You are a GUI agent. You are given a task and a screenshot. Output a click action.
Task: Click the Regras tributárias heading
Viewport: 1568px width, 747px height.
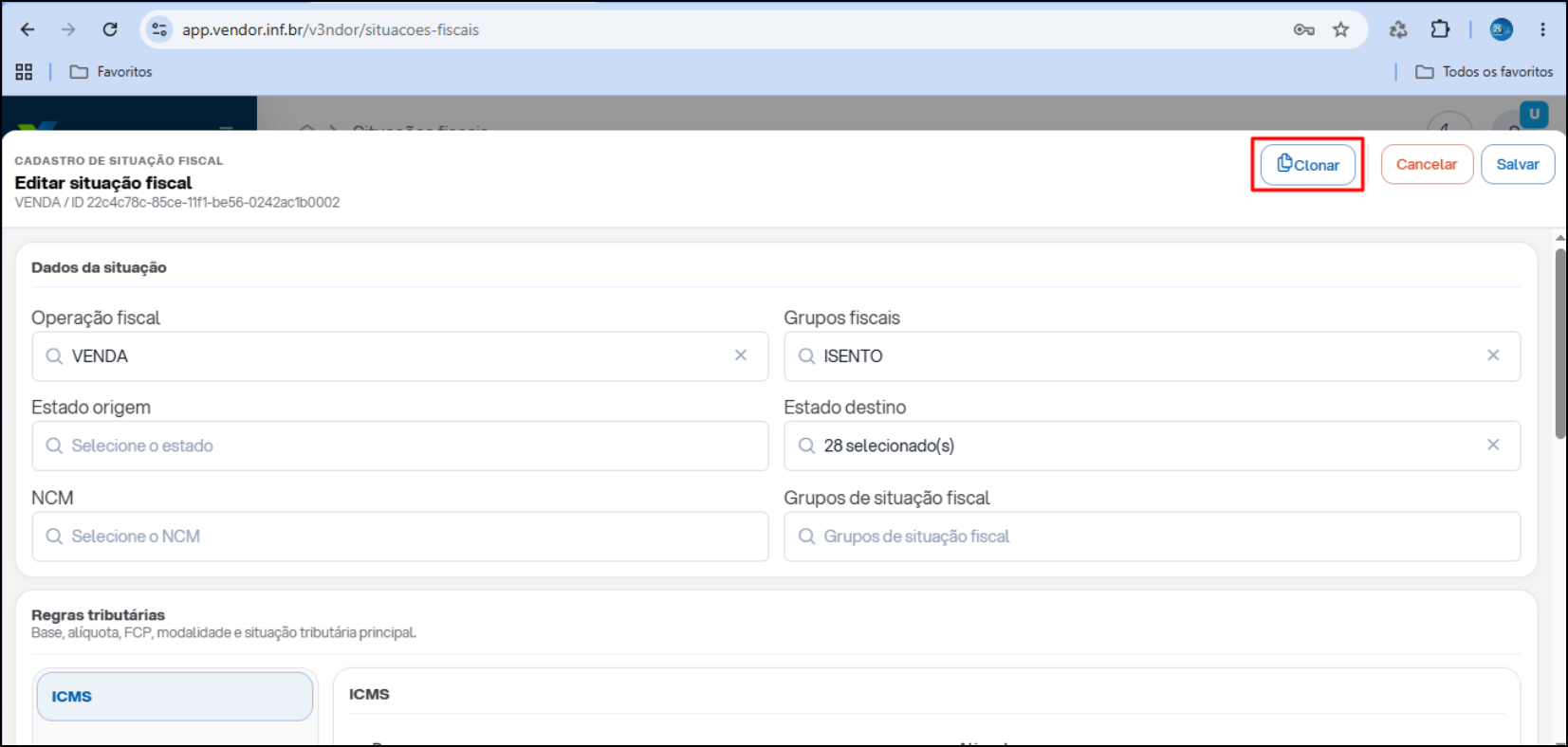98,615
